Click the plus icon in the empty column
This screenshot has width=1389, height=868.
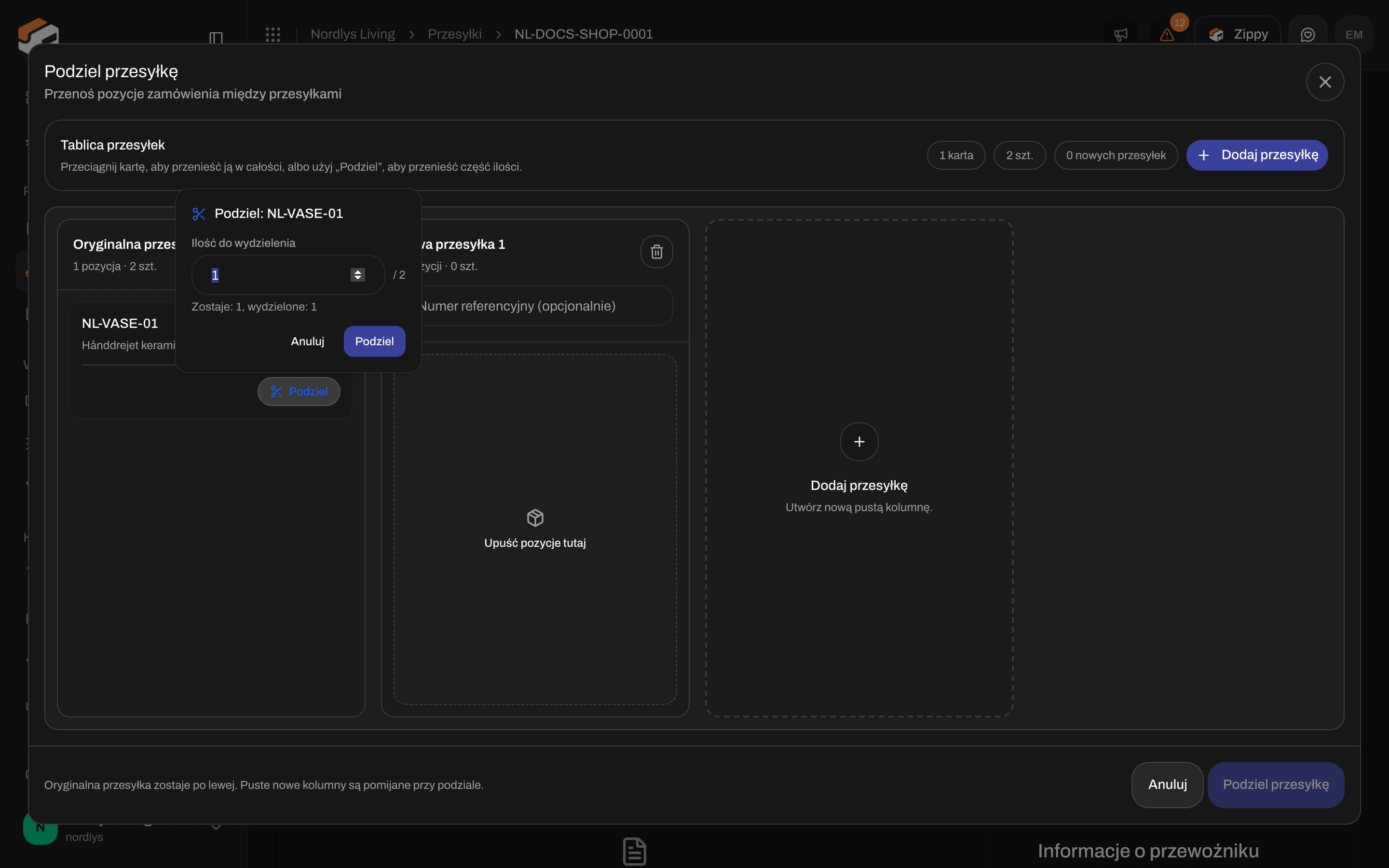pos(859,441)
